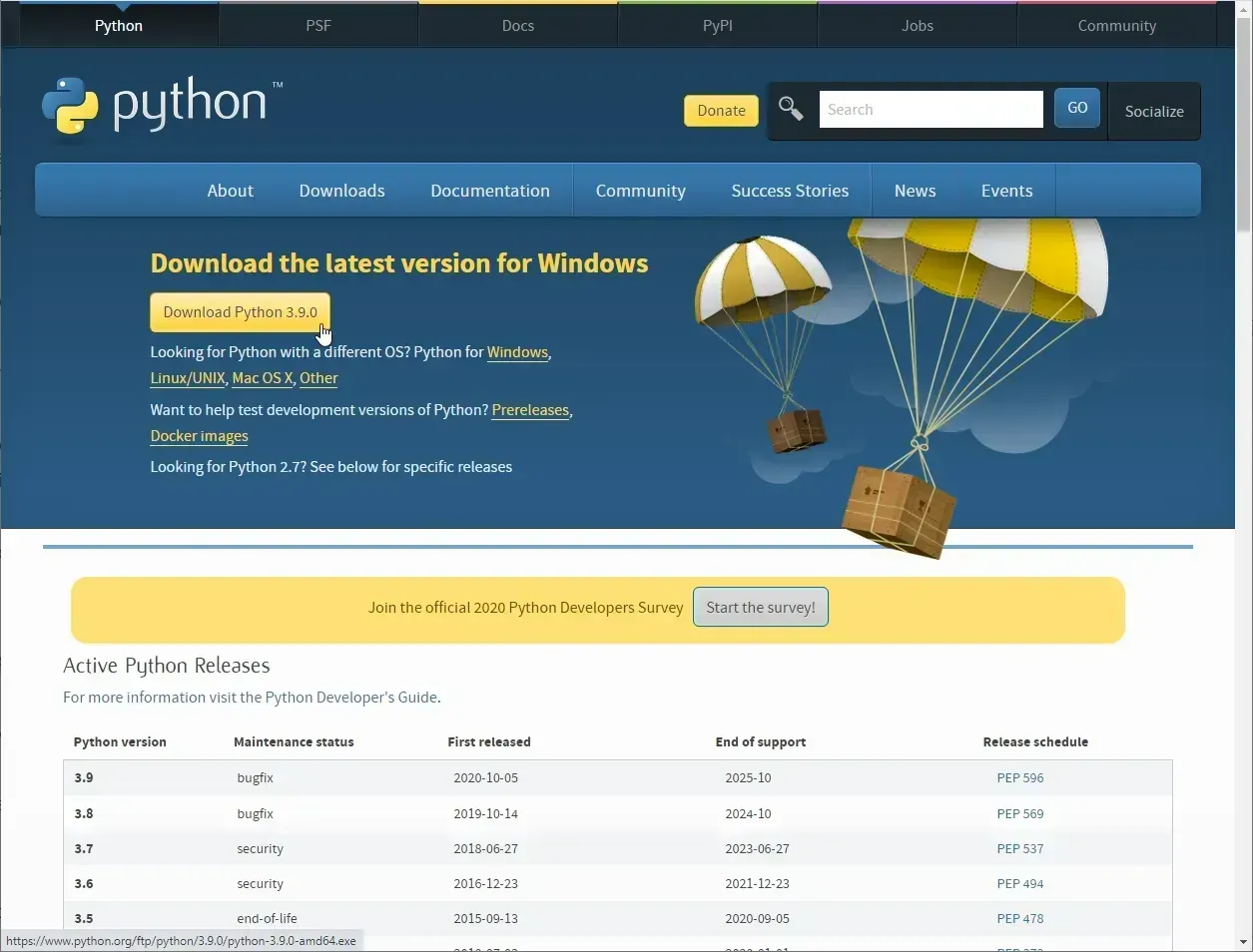Go to the PyPI top tab
This screenshot has height=952, width=1253.
coord(718,26)
